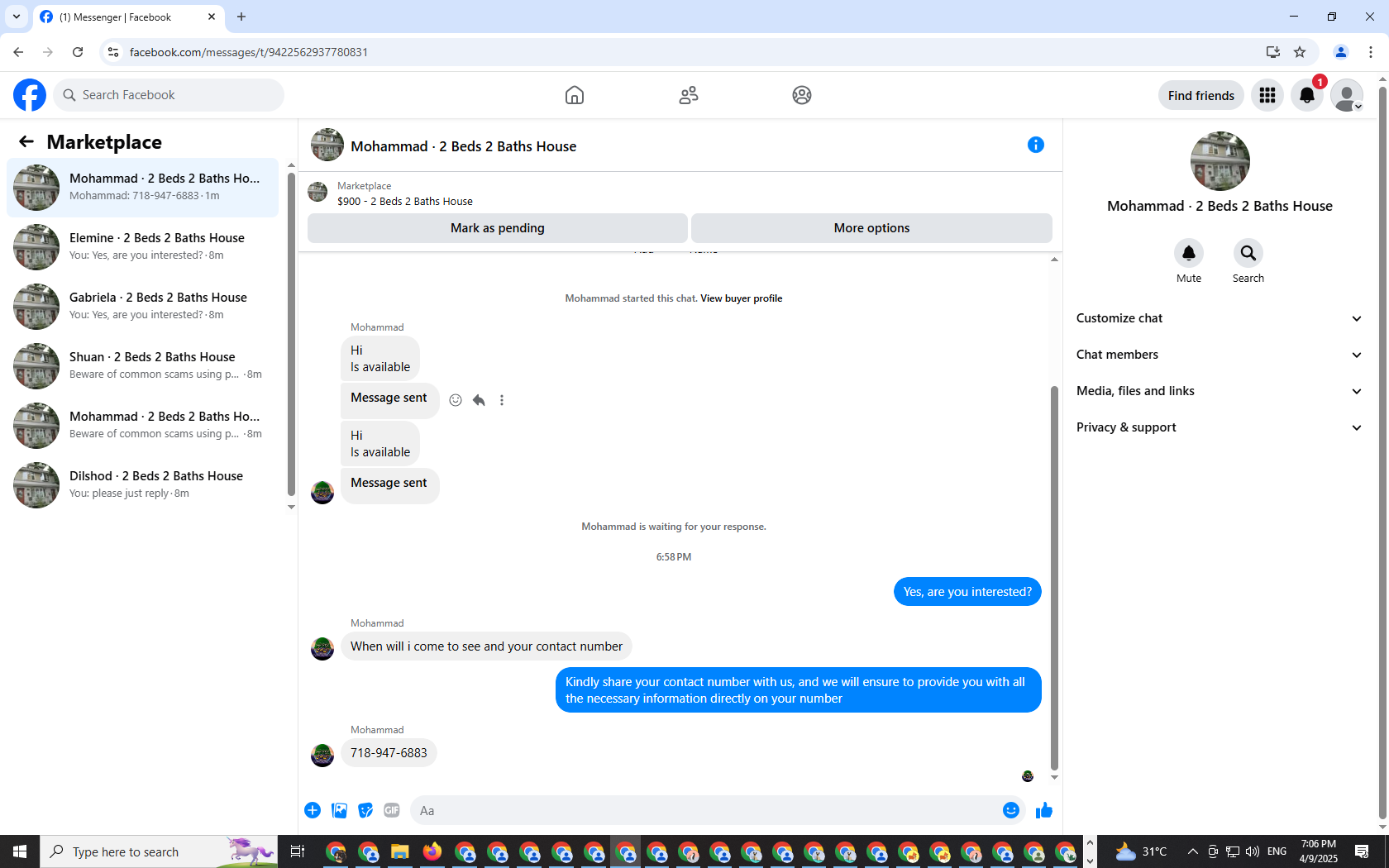The height and width of the screenshot is (868, 1389).
Task: Open the Windows action center notifications
Action: pos(1362,851)
